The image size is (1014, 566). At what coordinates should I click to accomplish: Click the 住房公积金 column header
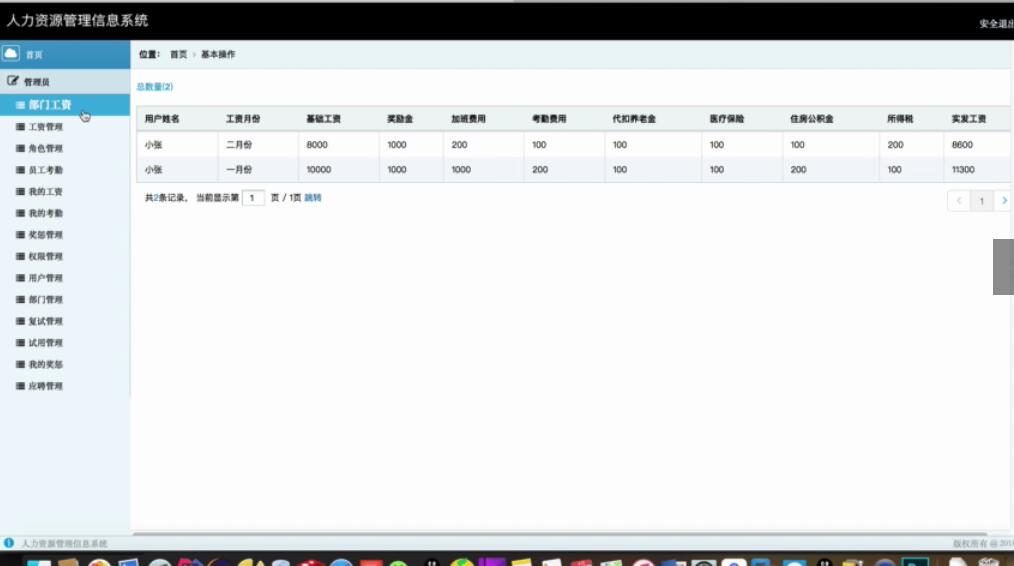pos(812,119)
